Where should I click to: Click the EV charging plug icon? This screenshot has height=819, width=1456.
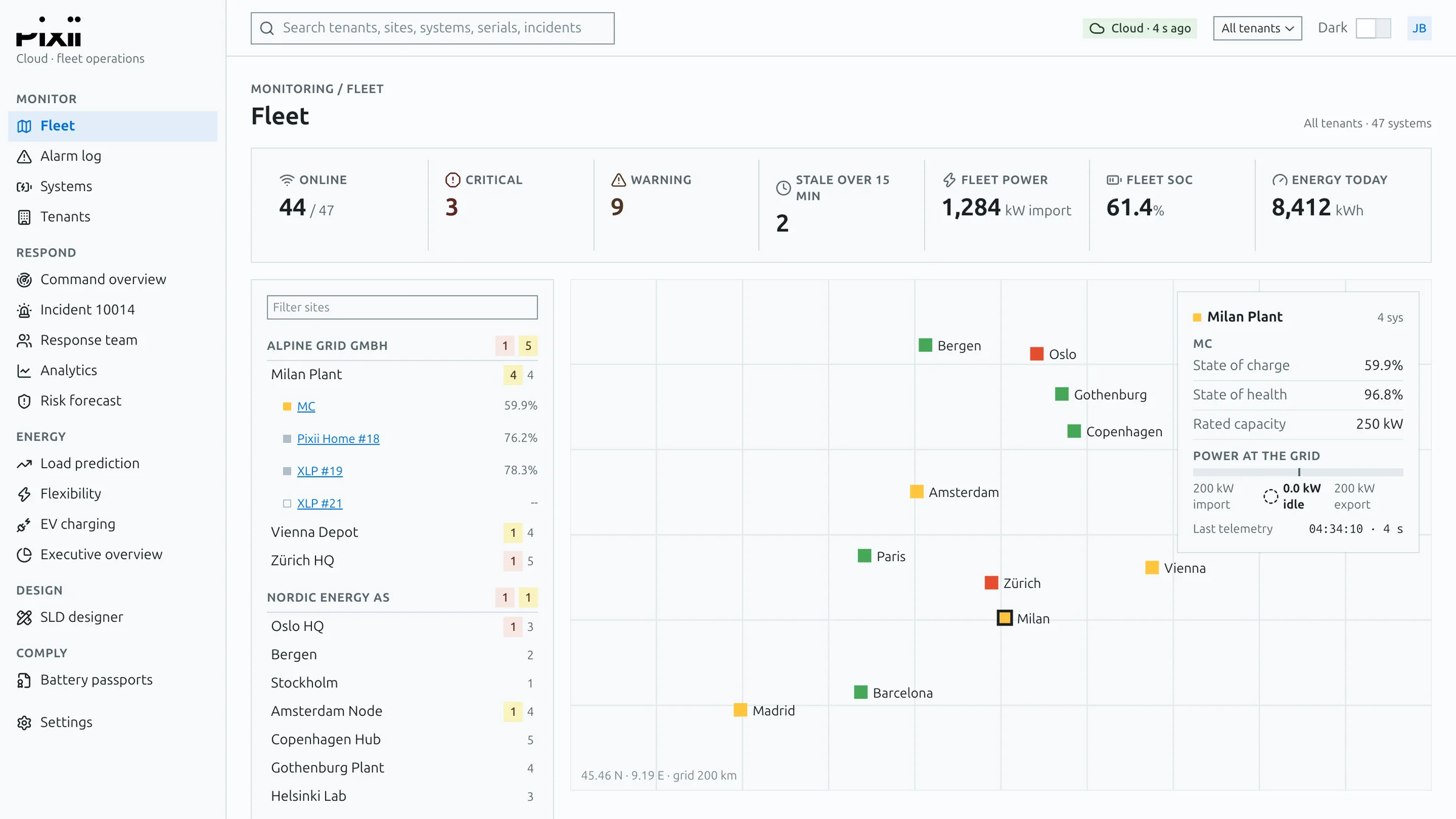coord(24,524)
